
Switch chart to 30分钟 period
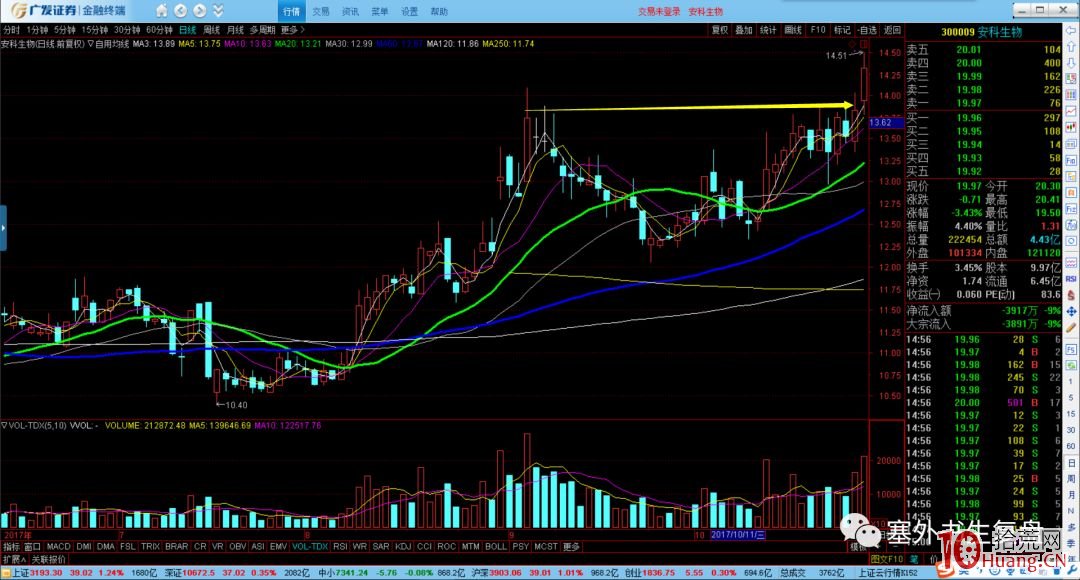click(127, 30)
